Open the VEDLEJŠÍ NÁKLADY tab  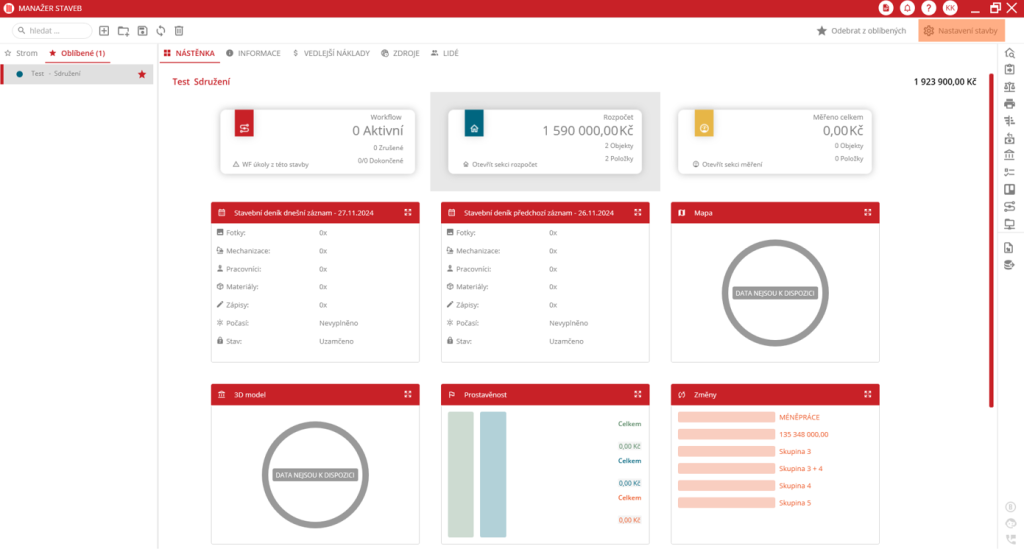tap(330, 53)
